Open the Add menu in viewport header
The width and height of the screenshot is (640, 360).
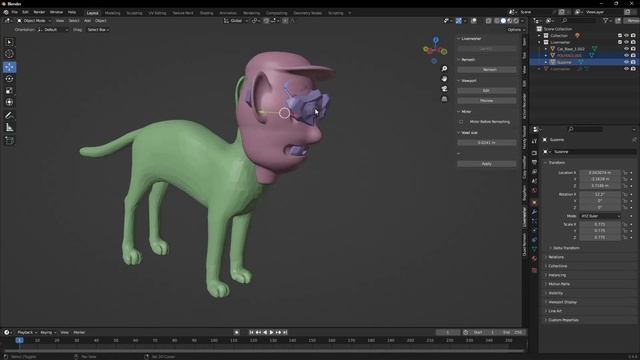pyautogui.click(x=87, y=21)
